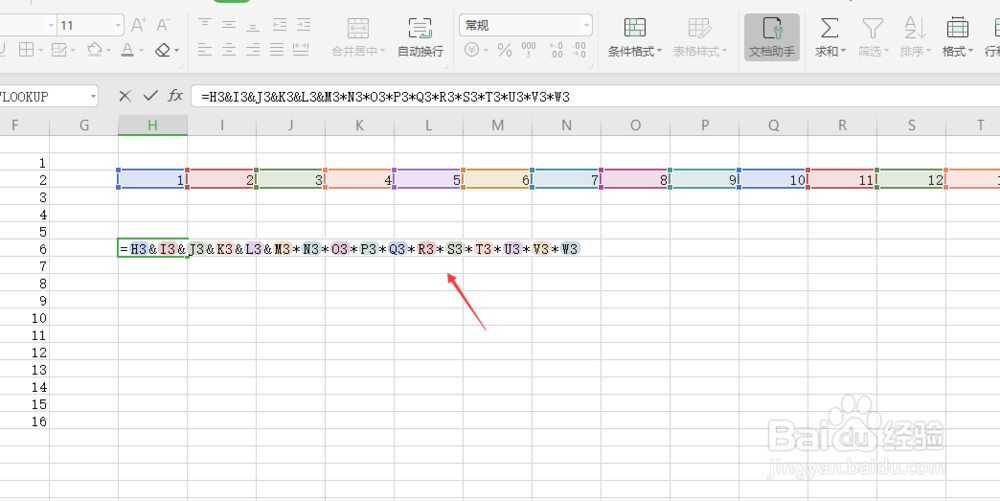Apply justified alignment
The image size is (1000, 501).
(277, 49)
